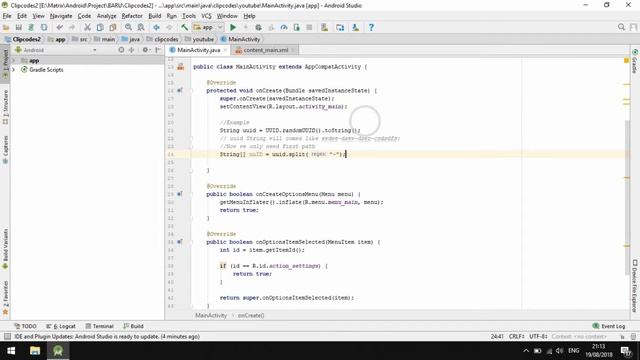This screenshot has width=640, height=360.
Task: Open the Replace tool icon
Action: (141, 27)
